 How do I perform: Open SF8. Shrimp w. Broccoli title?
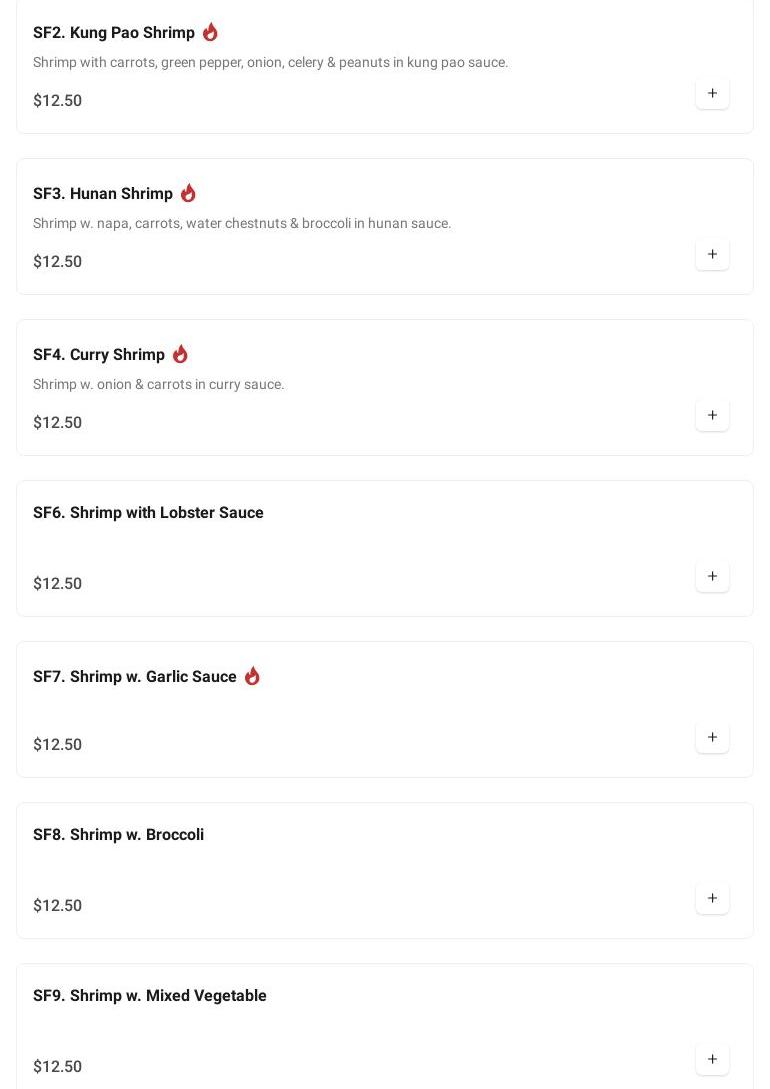pos(118,835)
